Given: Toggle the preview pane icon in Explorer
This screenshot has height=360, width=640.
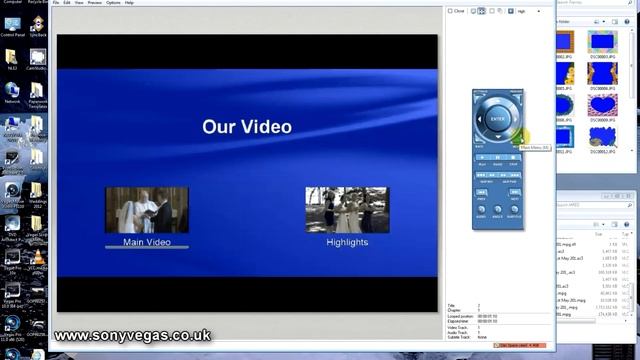Looking at the screenshot, I should click(x=615, y=21).
